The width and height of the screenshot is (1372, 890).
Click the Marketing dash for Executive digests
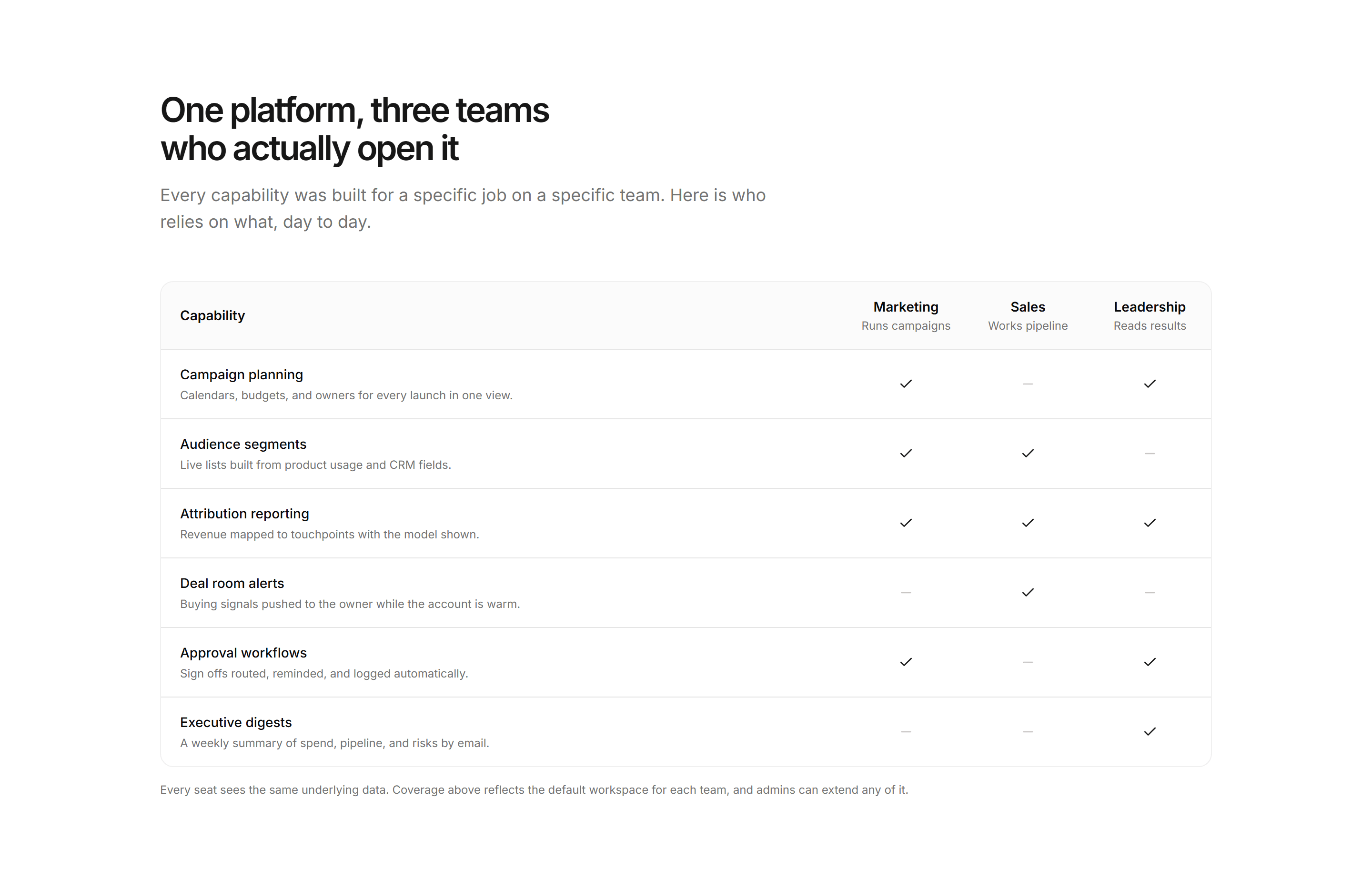coord(906,732)
